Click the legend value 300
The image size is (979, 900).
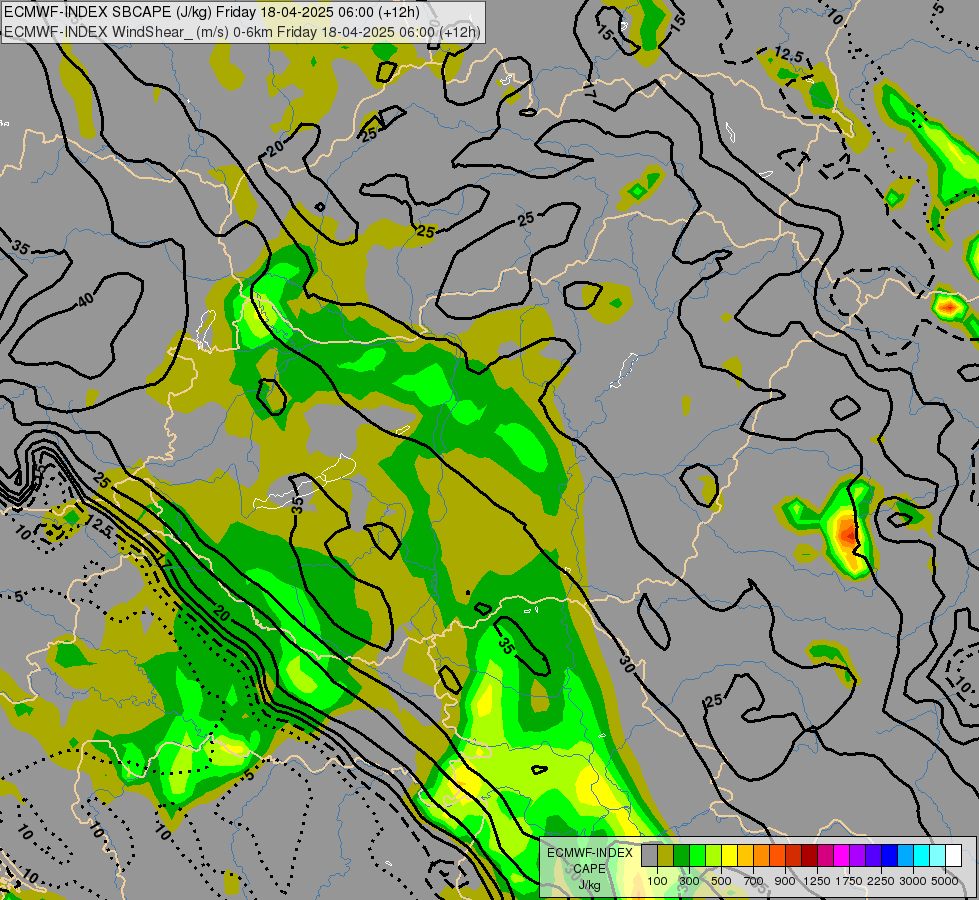tap(689, 881)
